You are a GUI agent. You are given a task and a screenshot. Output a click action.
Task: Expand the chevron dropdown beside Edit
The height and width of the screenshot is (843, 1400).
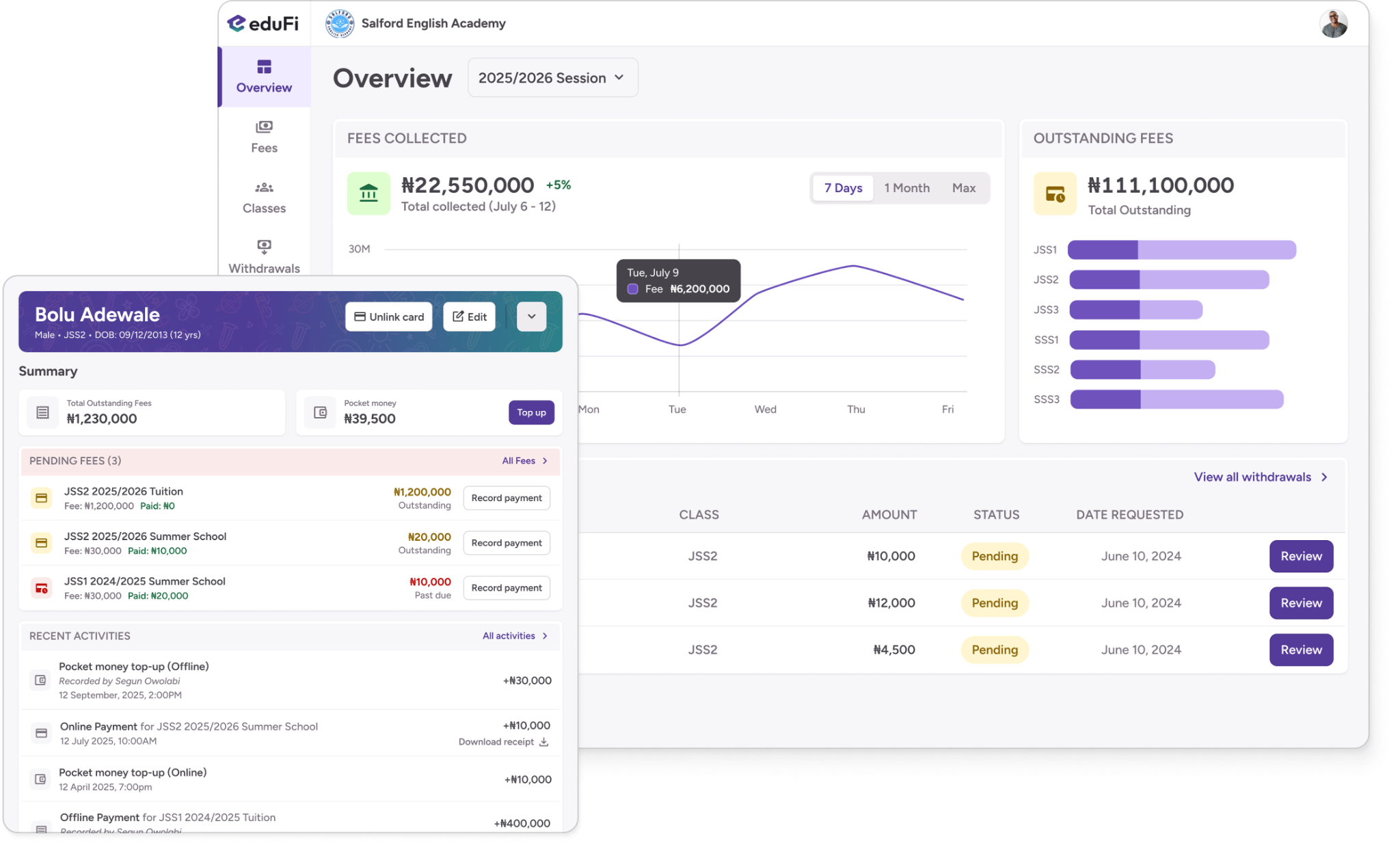(531, 317)
